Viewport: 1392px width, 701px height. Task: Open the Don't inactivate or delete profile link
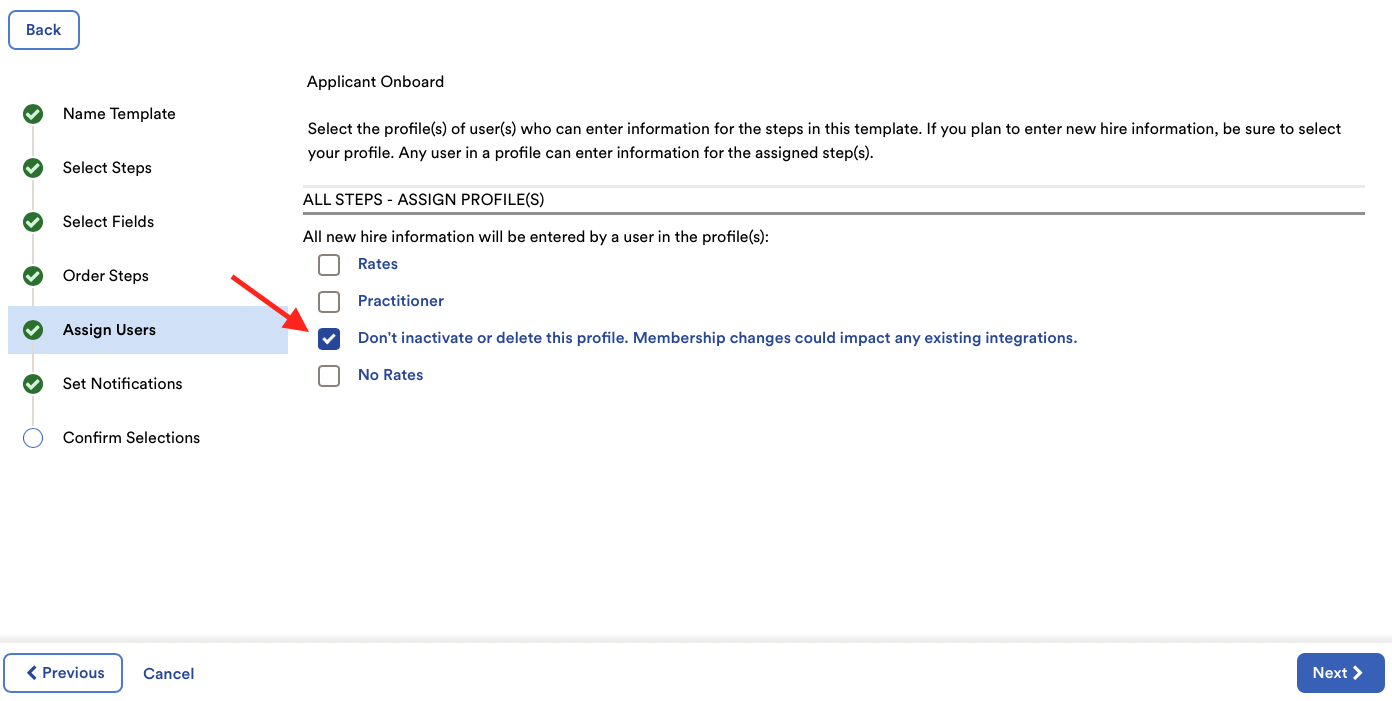click(x=717, y=338)
